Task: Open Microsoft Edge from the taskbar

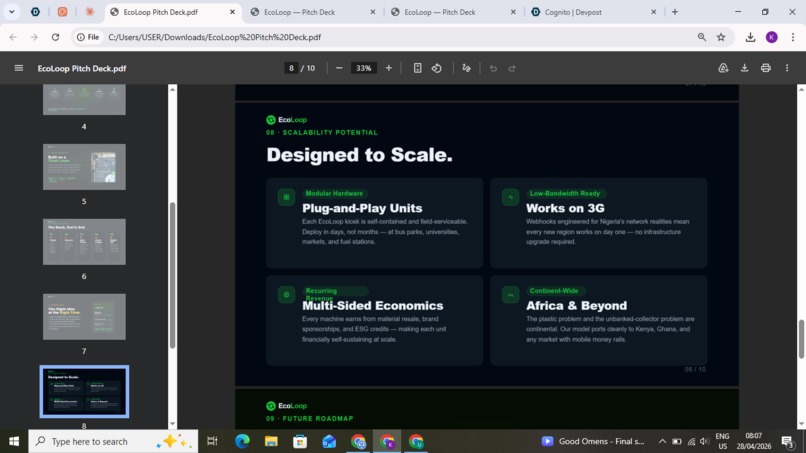Action: [242, 441]
